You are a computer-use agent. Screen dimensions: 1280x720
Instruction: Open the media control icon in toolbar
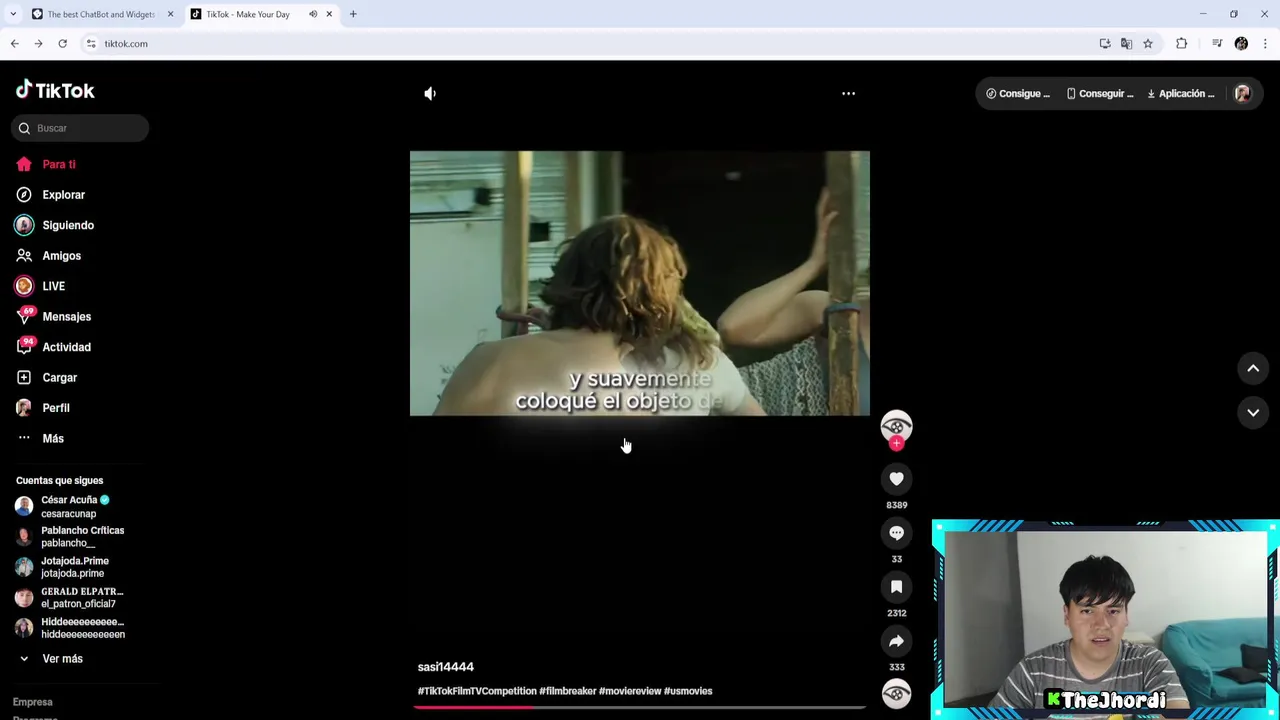click(x=1217, y=44)
